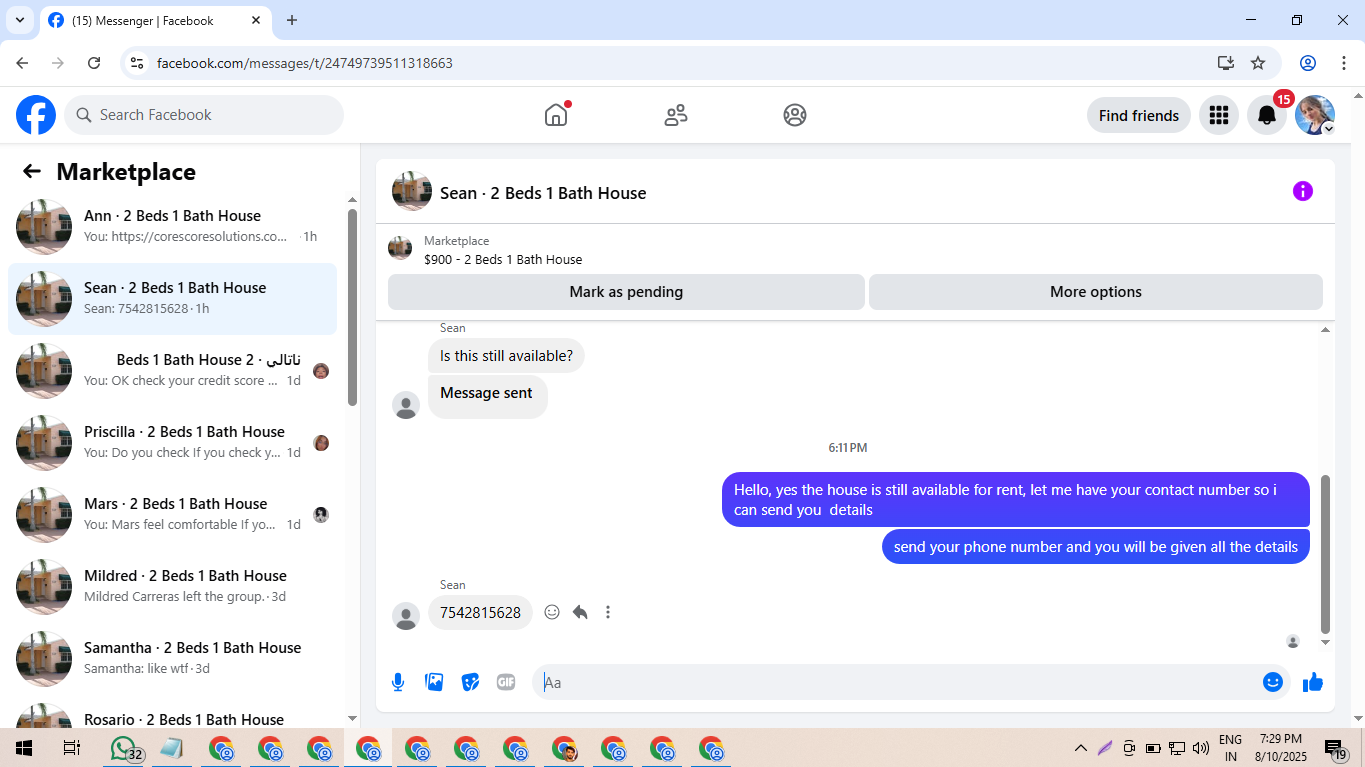Screen dimensions: 1365x767
Task: Open more options for 7542815628 message
Action: tap(608, 612)
